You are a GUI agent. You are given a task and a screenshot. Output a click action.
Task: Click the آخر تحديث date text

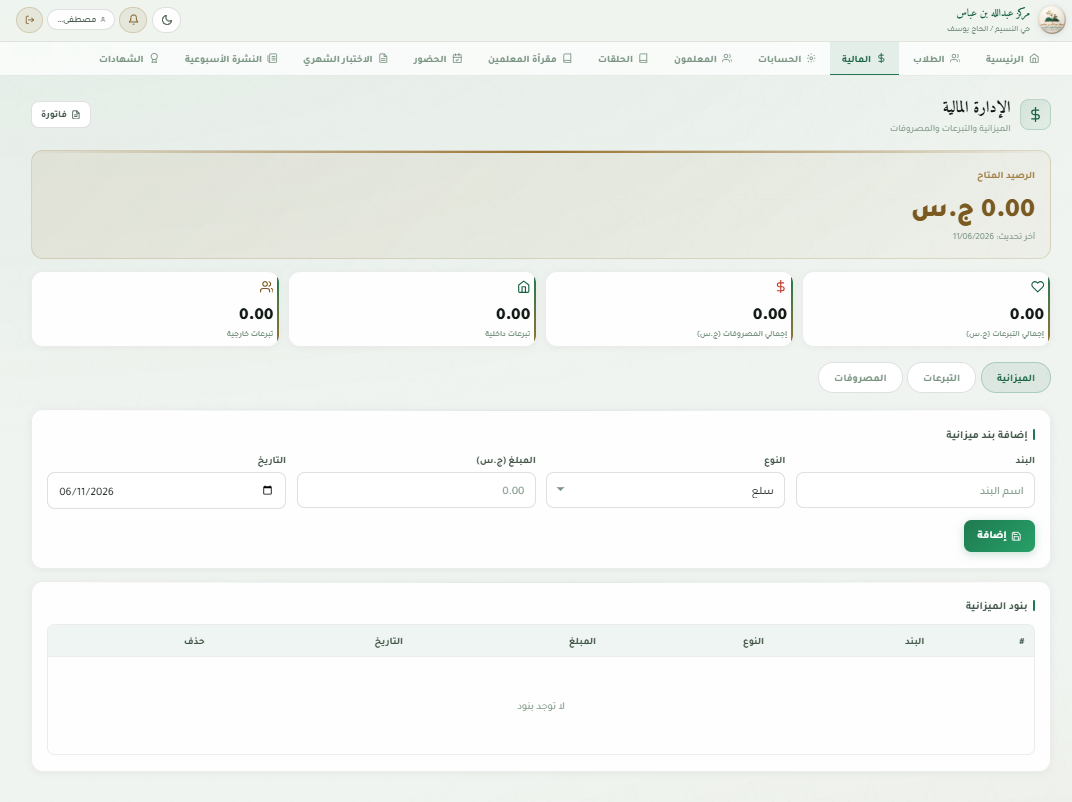(993, 236)
